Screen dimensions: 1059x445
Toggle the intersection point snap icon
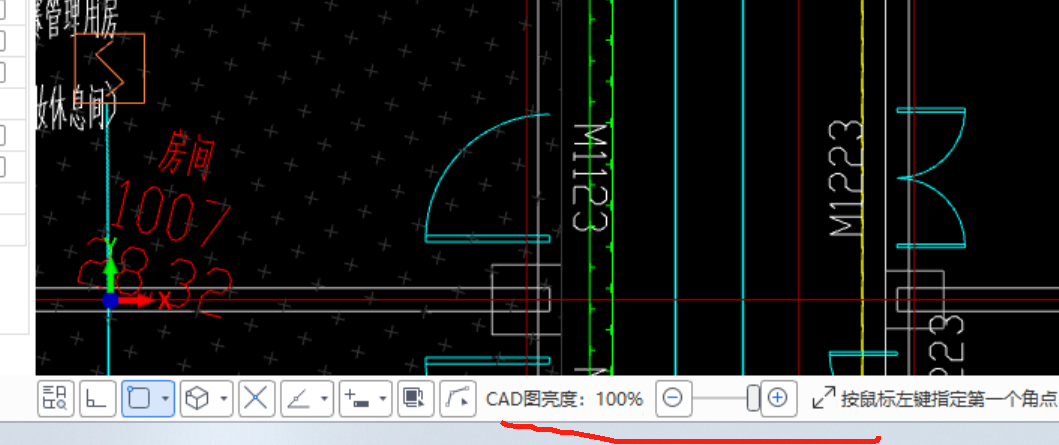click(256, 398)
